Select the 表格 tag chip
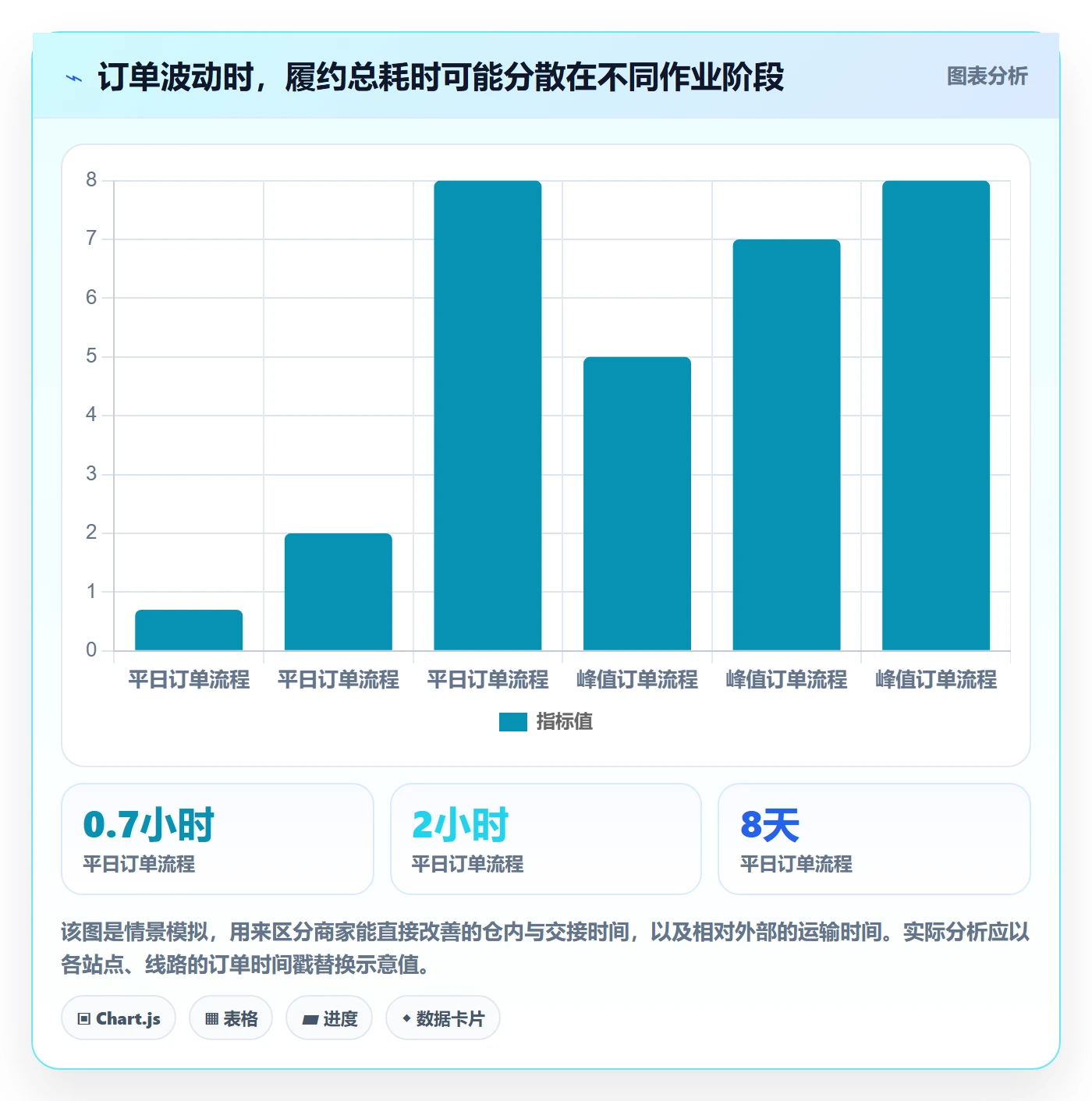The width and height of the screenshot is (1092, 1101). coord(231,1018)
